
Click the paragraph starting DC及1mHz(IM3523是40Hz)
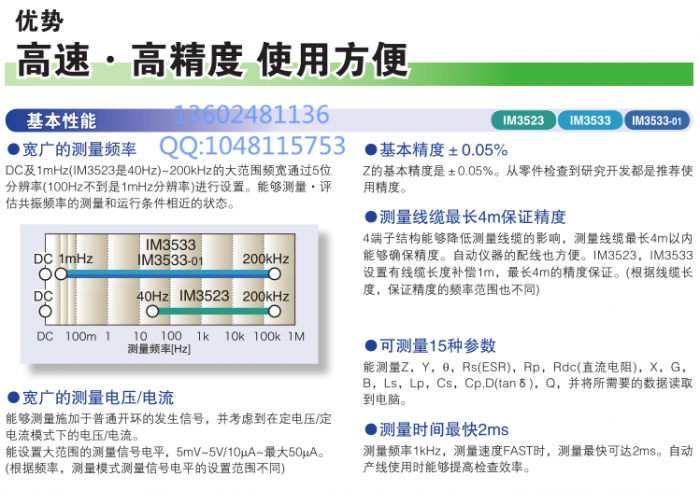[169, 187]
